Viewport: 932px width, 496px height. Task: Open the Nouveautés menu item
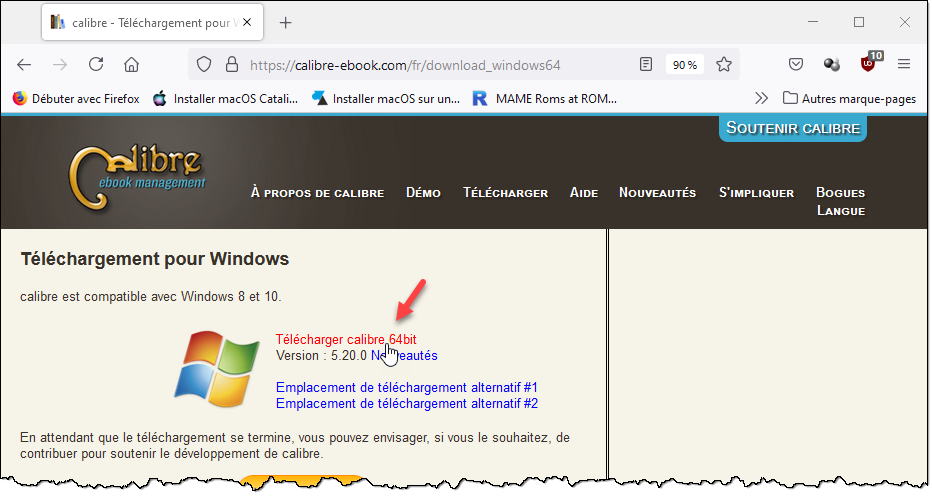pos(657,193)
